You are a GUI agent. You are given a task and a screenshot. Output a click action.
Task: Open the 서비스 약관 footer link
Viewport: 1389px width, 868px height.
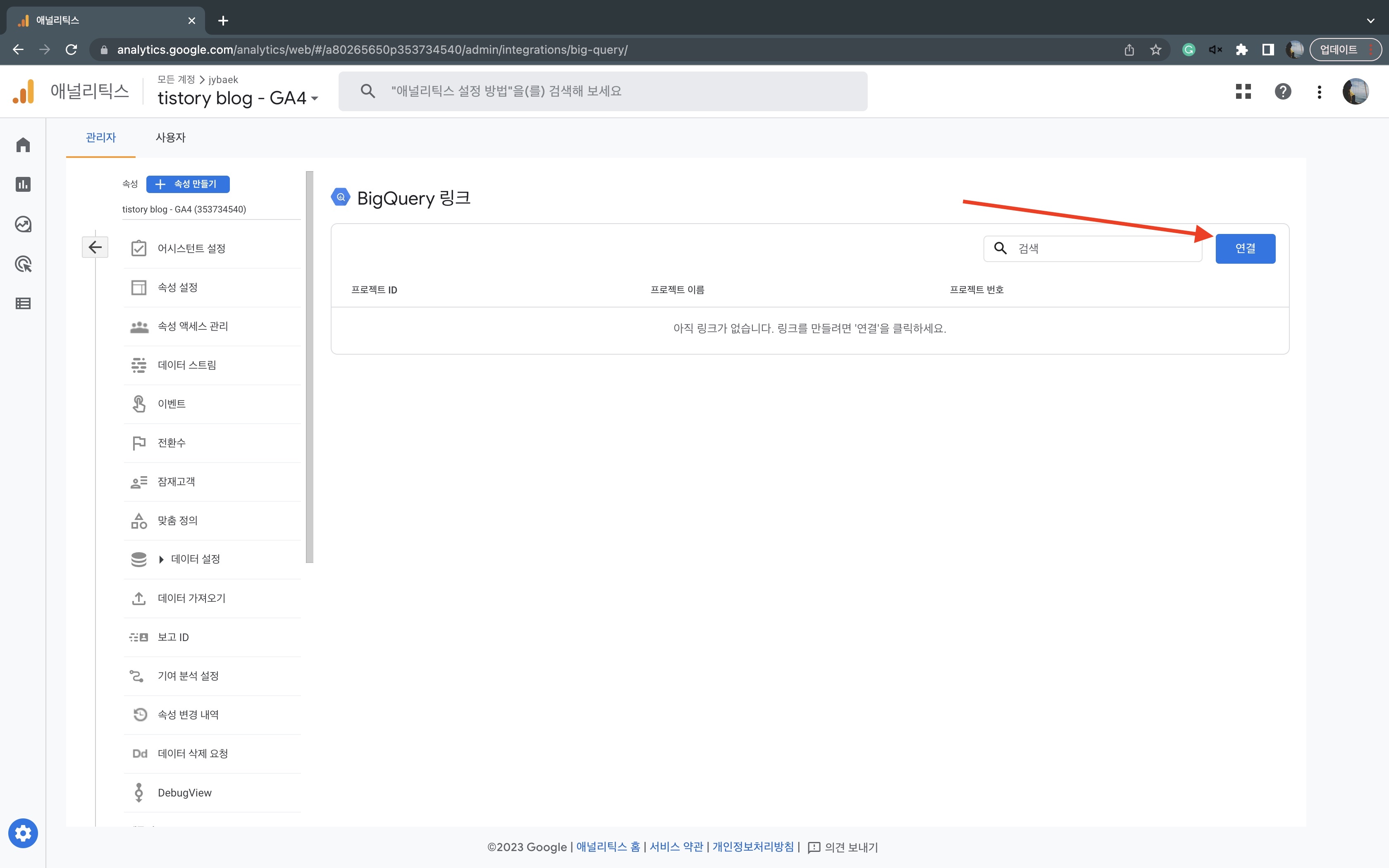click(x=676, y=847)
